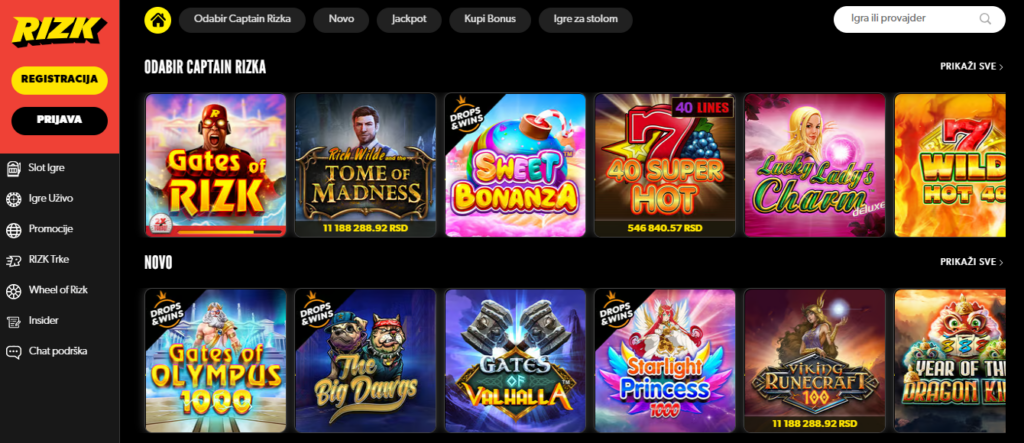The width and height of the screenshot is (1024, 443).
Task: Click the RIZK logo
Action: (59, 31)
